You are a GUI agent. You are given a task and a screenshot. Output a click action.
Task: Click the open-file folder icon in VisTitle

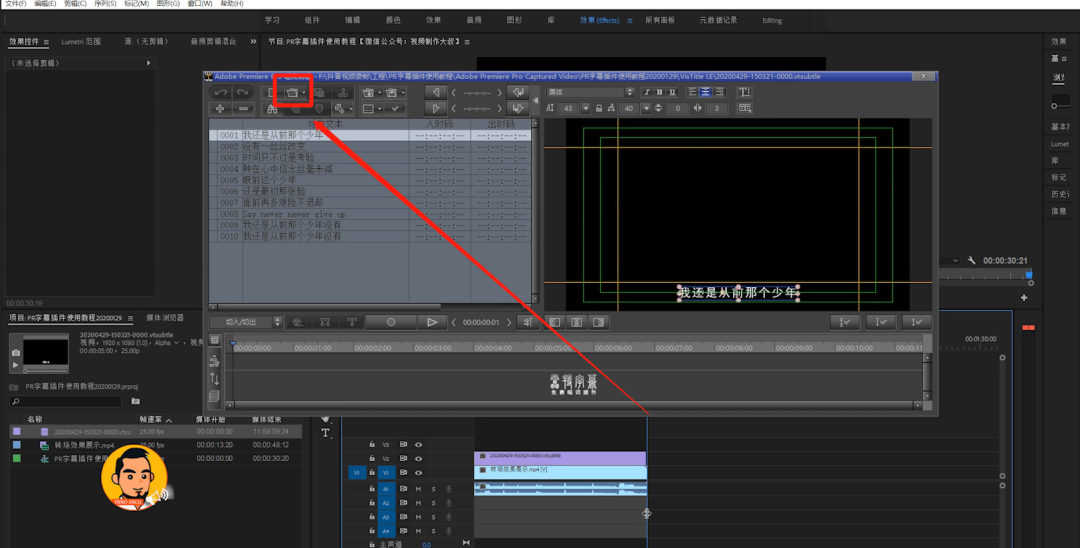pyautogui.click(x=292, y=92)
